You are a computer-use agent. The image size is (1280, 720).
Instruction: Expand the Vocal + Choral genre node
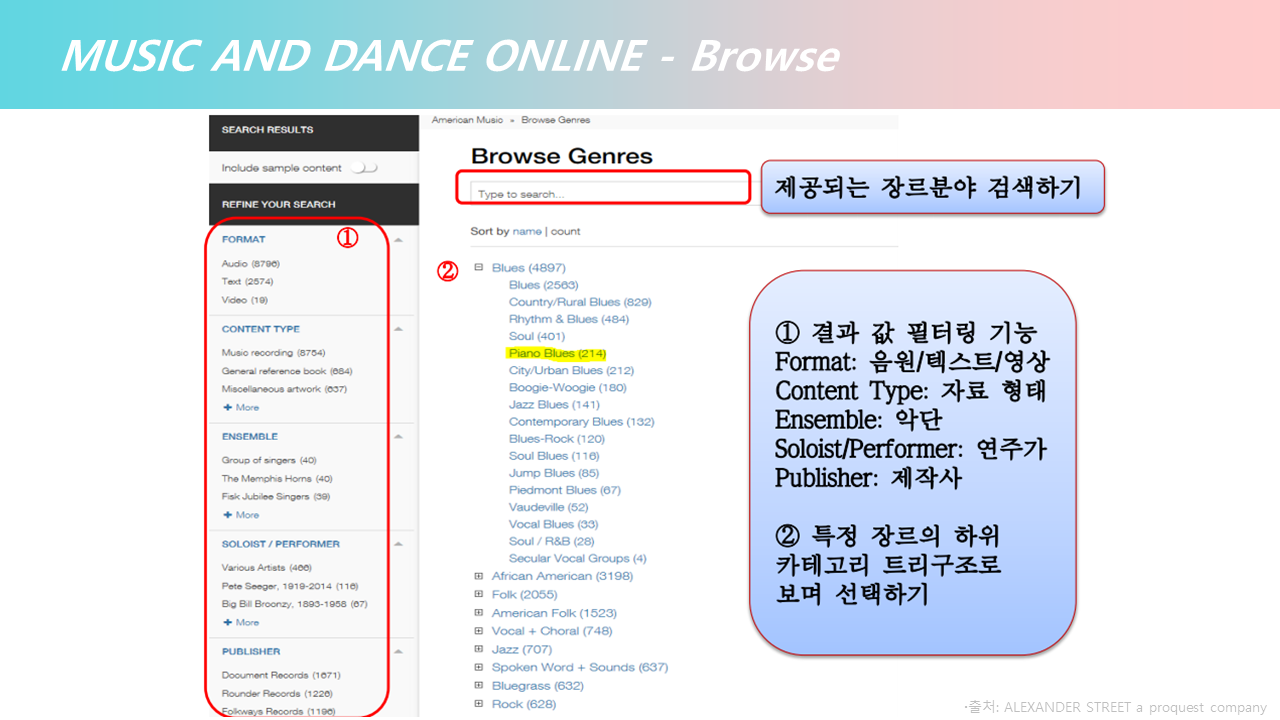click(479, 631)
